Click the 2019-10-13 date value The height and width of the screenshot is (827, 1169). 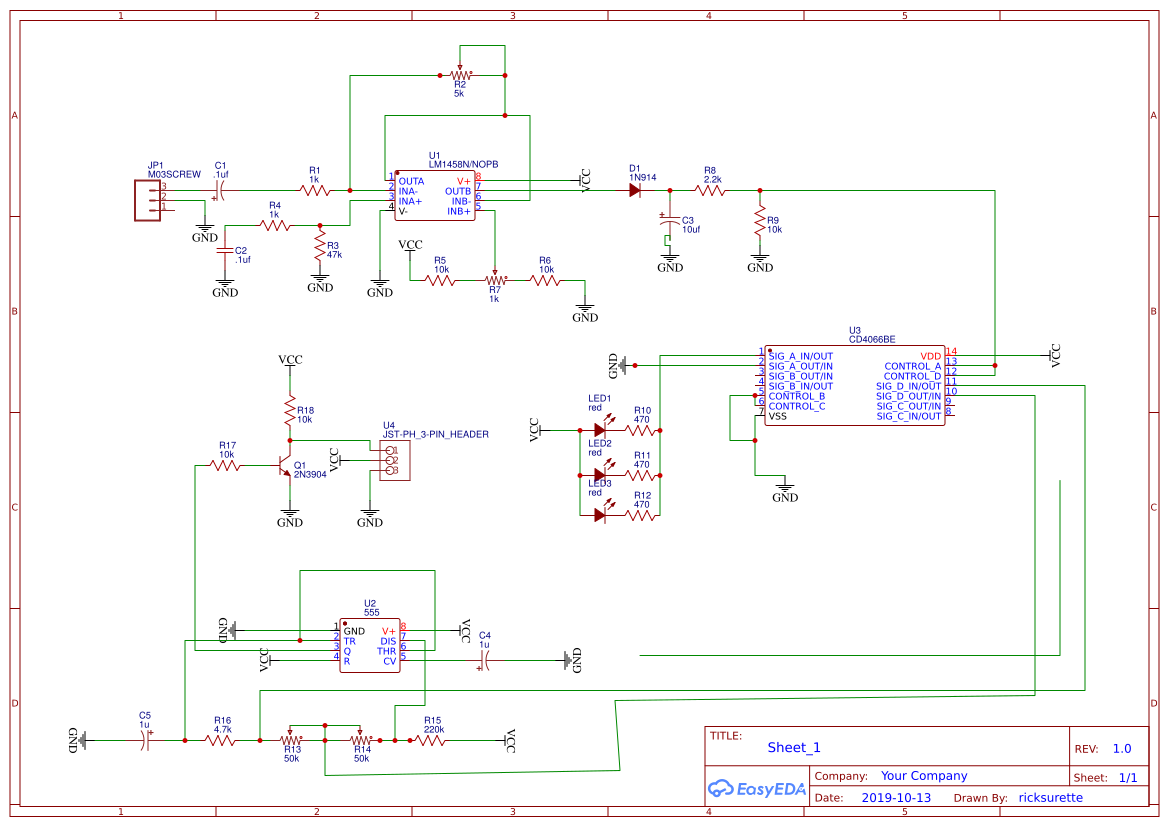pos(896,798)
